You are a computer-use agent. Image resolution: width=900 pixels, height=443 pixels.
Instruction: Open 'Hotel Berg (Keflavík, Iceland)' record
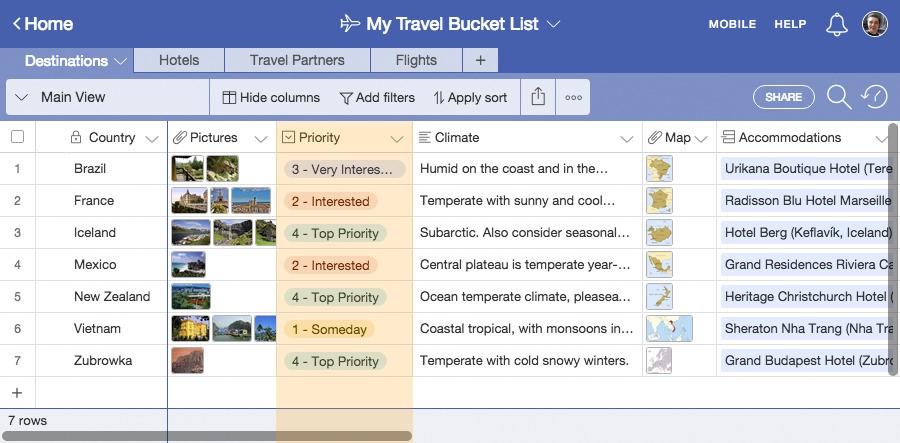click(x=807, y=233)
